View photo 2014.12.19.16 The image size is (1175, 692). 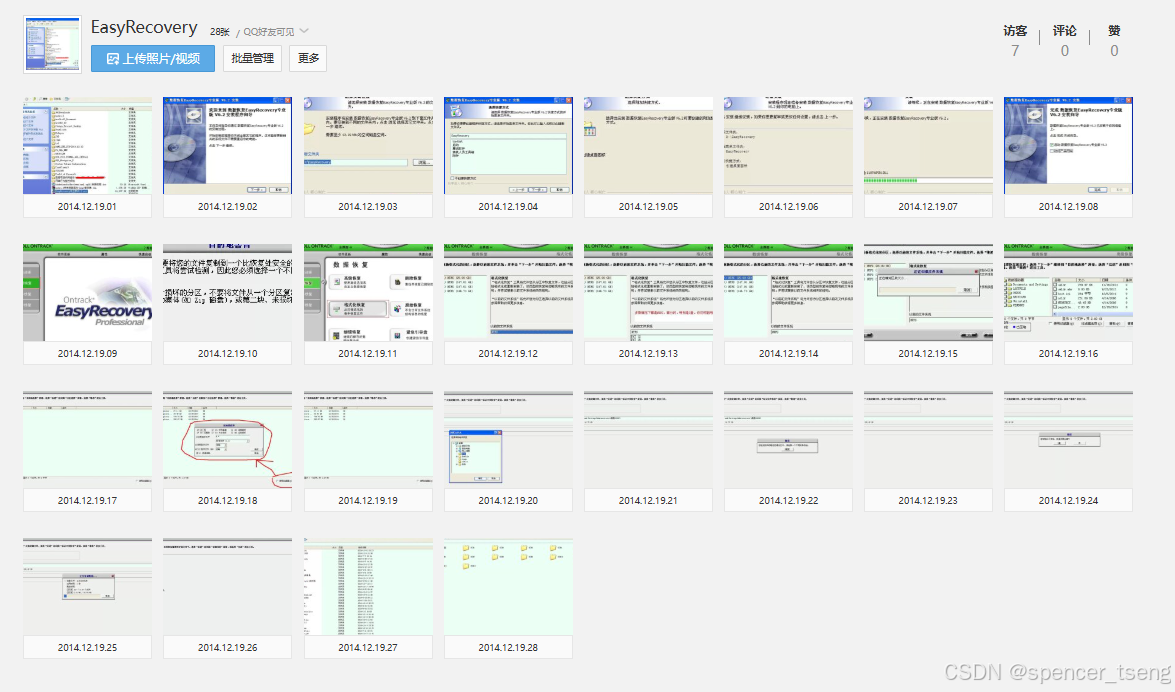(1067, 290)
